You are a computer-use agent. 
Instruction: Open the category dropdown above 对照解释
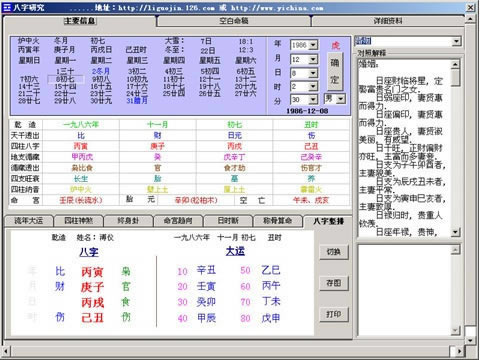tap(457, 41)
